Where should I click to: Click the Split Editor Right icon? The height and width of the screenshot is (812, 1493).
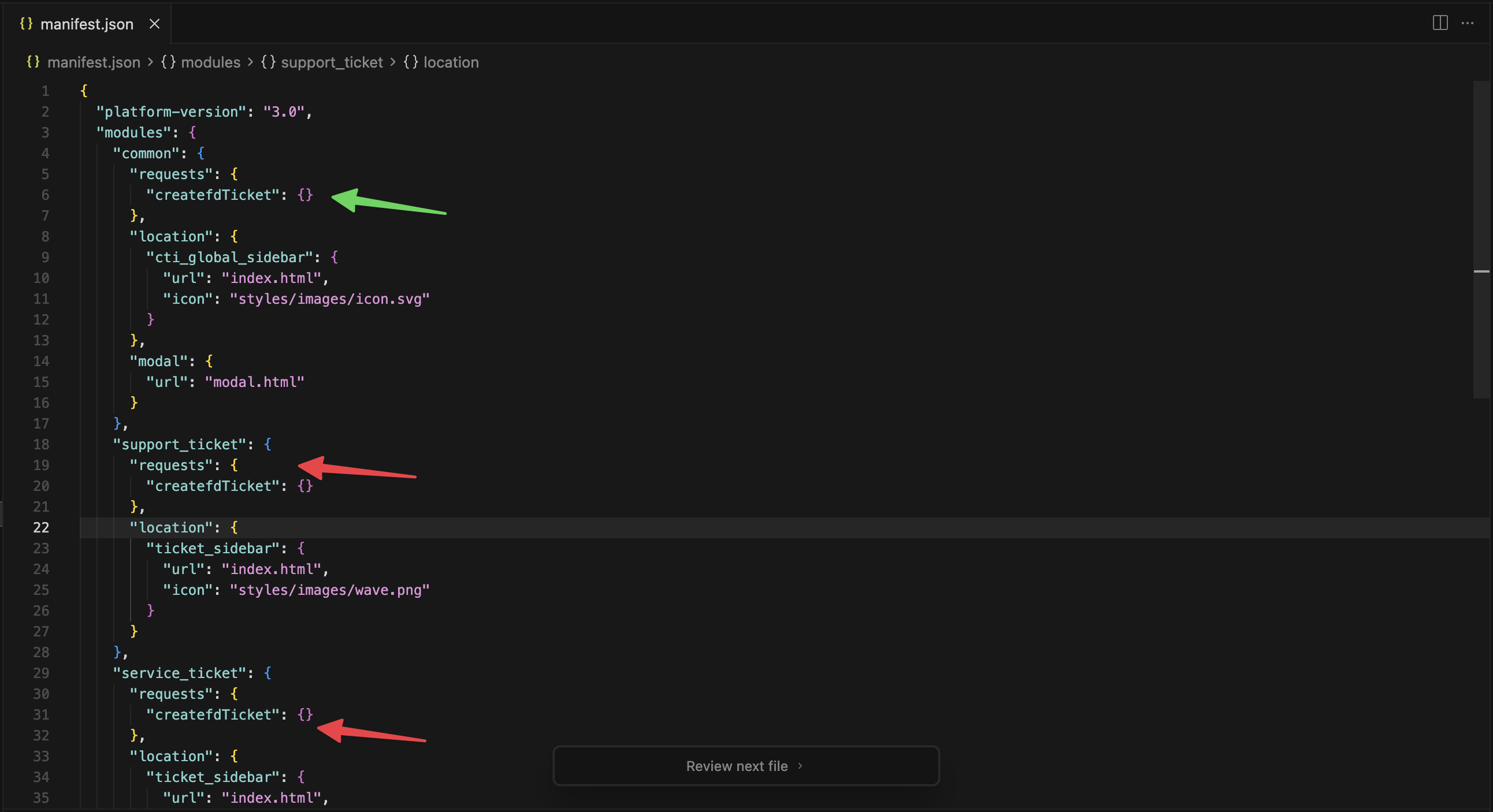[1440, 23]
